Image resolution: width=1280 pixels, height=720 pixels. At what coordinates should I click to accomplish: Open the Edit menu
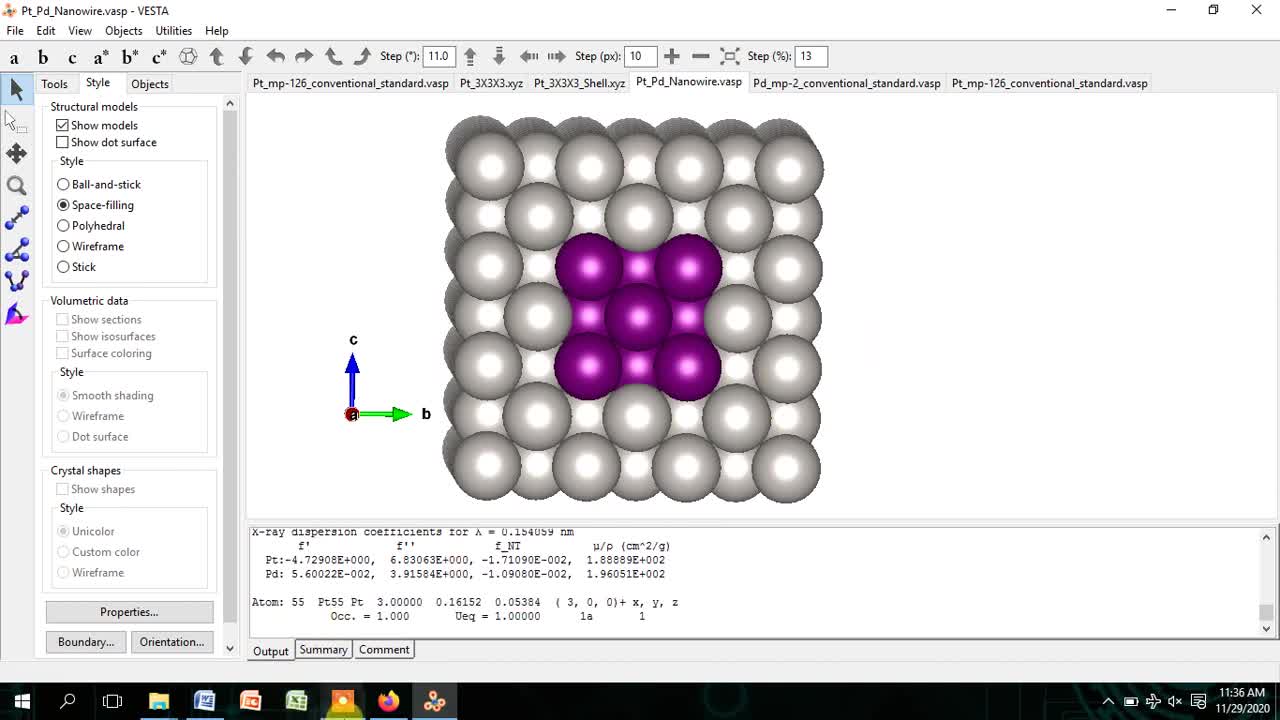point(46,31)
